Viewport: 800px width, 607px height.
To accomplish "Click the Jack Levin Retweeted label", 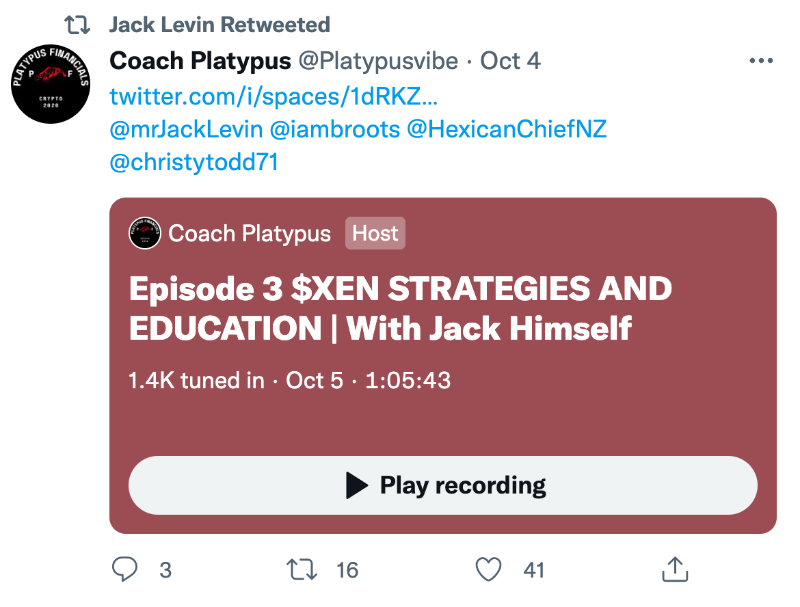I will 220,24.
